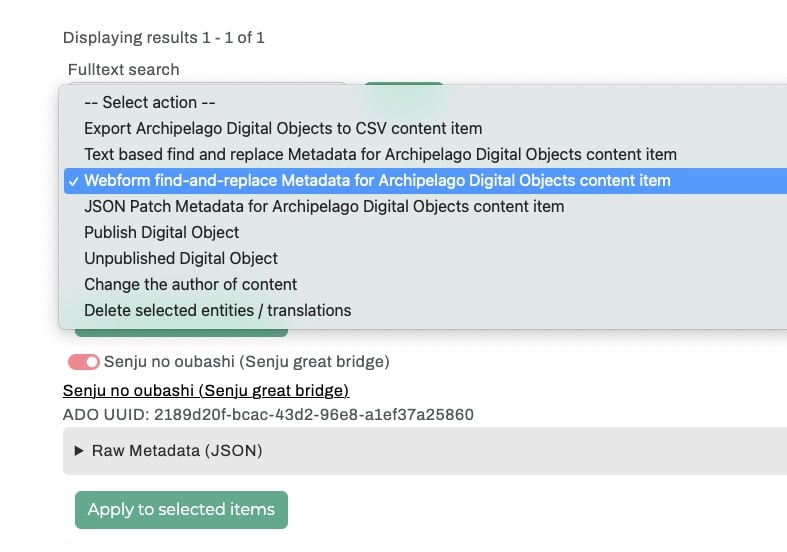Choose JSON Patch Metadata action
The width and height of the screenshot is (787, 552).
324,206
